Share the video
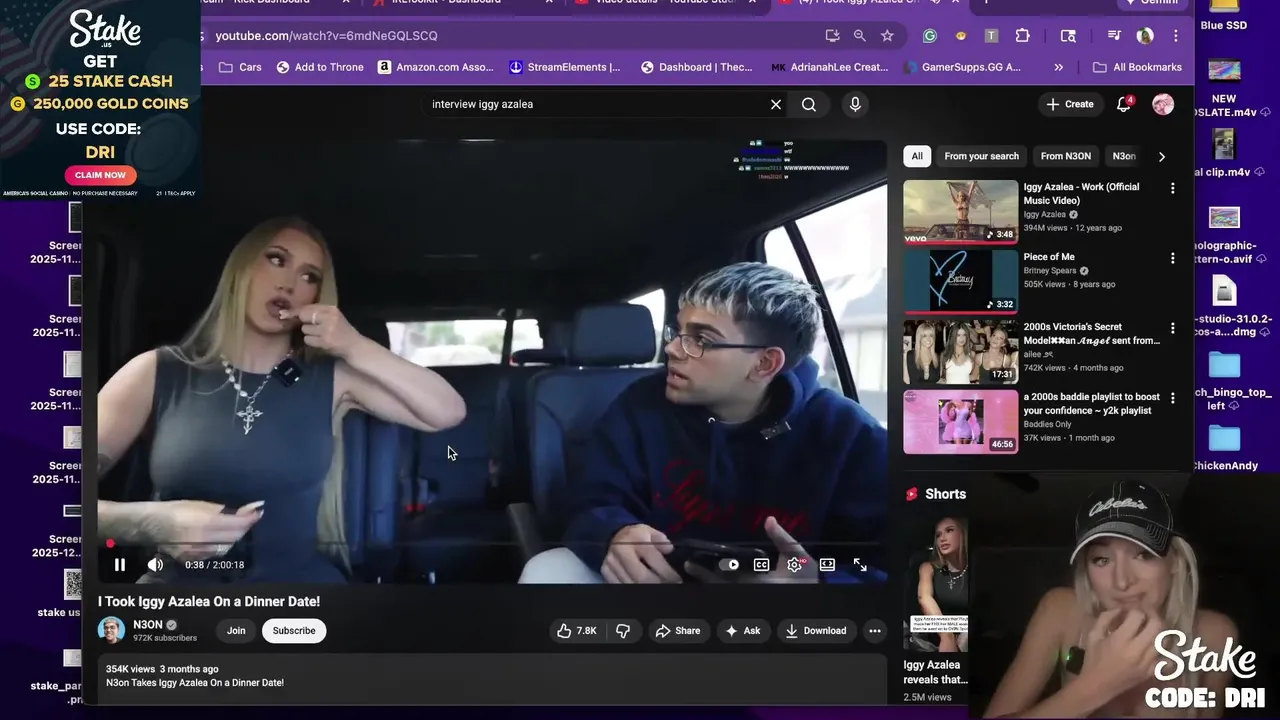1280x720 pixels. 677,631
